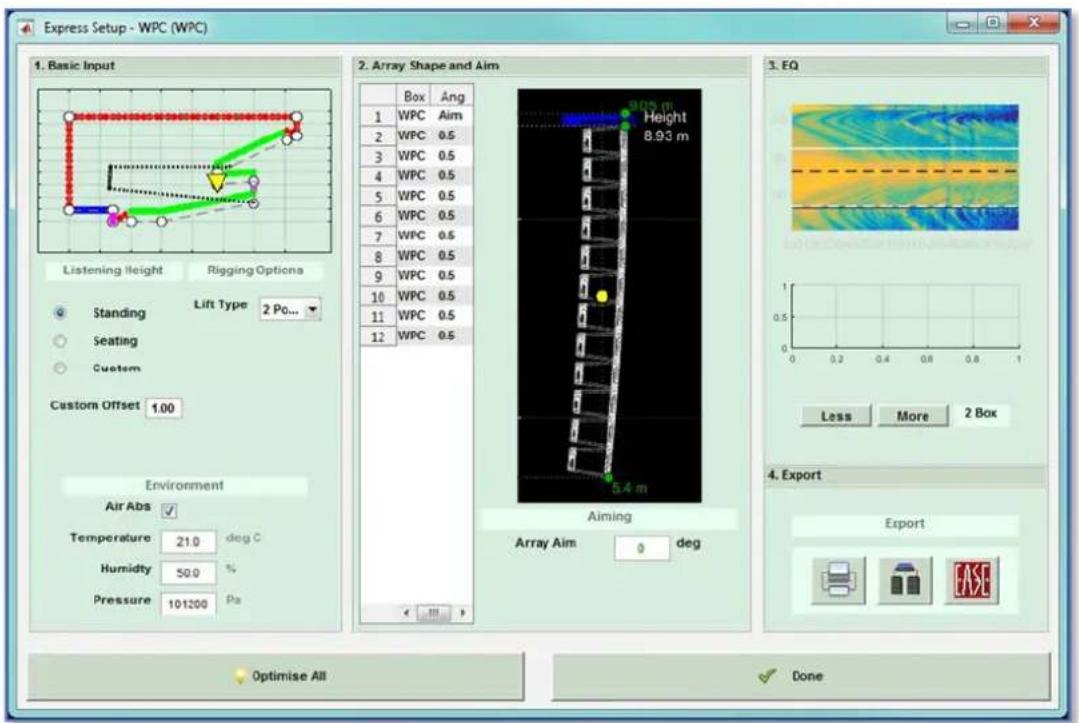Click the Custom Offset input field

click(163, 408)
